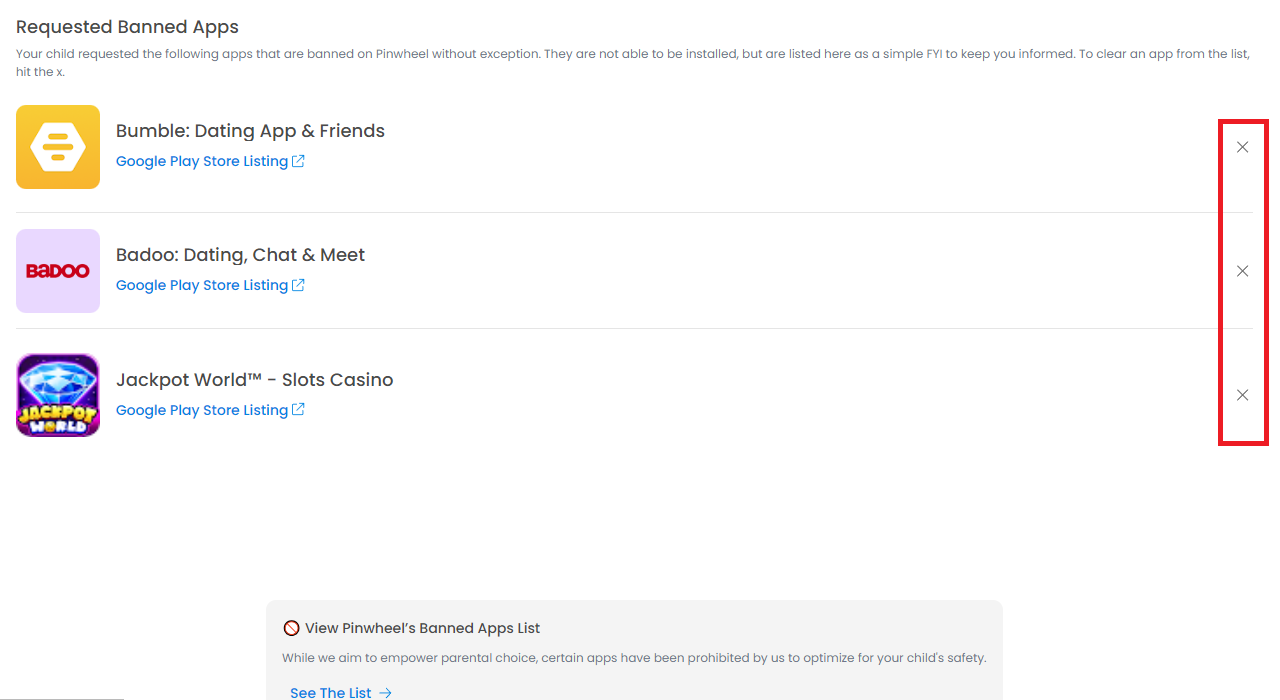Viewport: 1280px width, 700px height.
Task: Click the Bumble: Dating App & Friends title
Action: coord(250,131)
